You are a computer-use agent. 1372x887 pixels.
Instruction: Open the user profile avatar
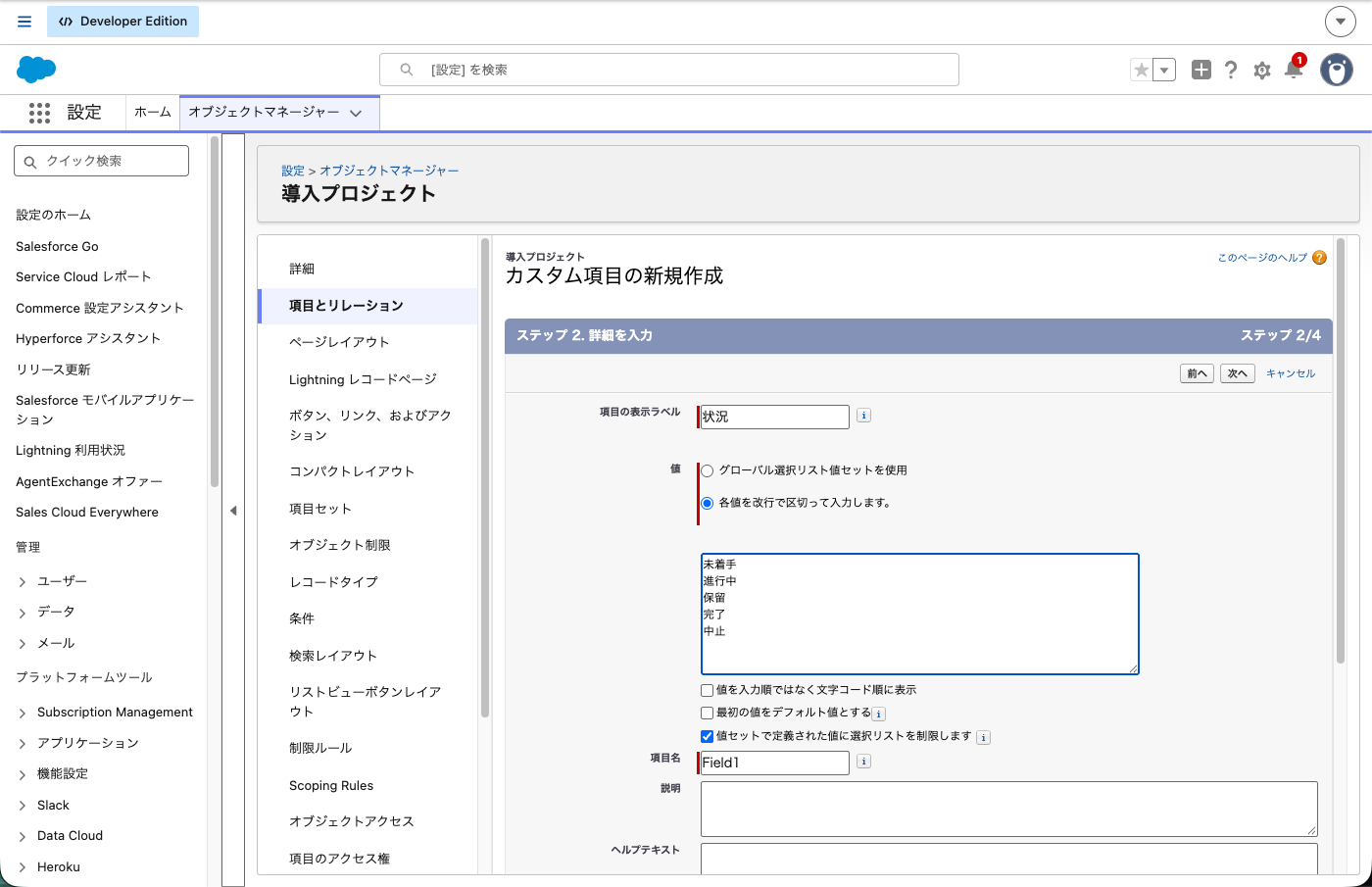(1337, 70)
